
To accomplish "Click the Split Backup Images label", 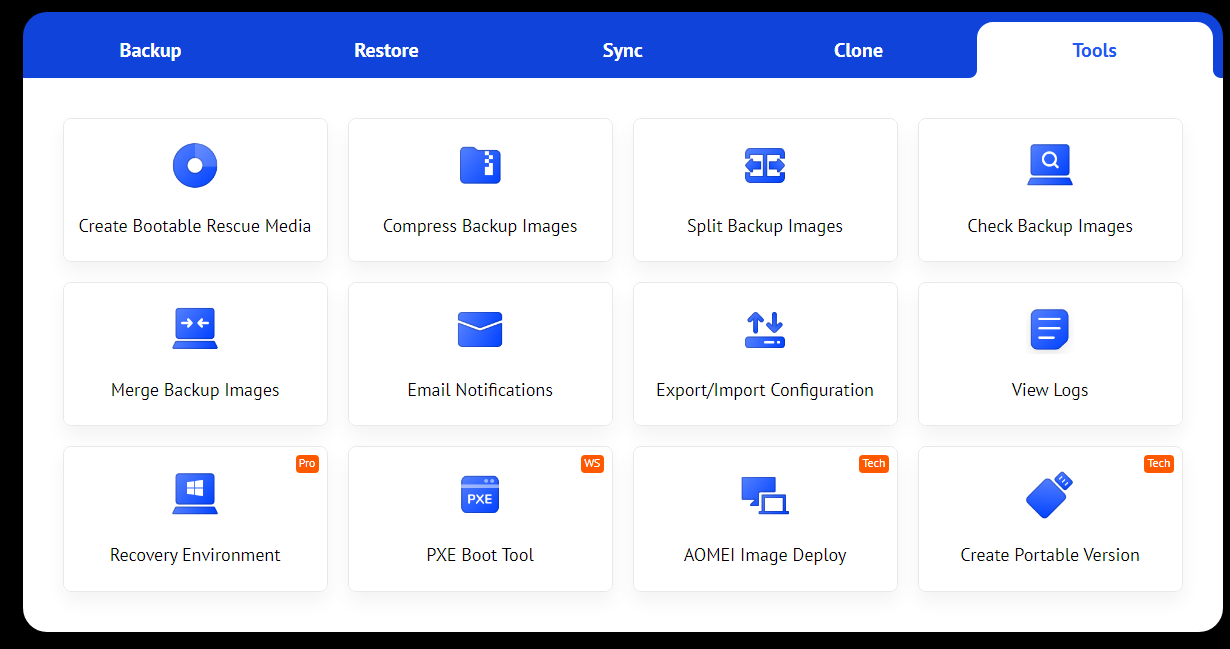I will coord(765,226).
